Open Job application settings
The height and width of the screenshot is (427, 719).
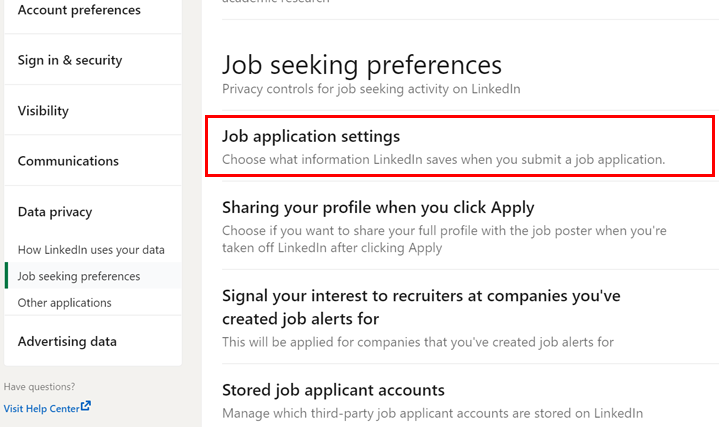tap(460, 146)
